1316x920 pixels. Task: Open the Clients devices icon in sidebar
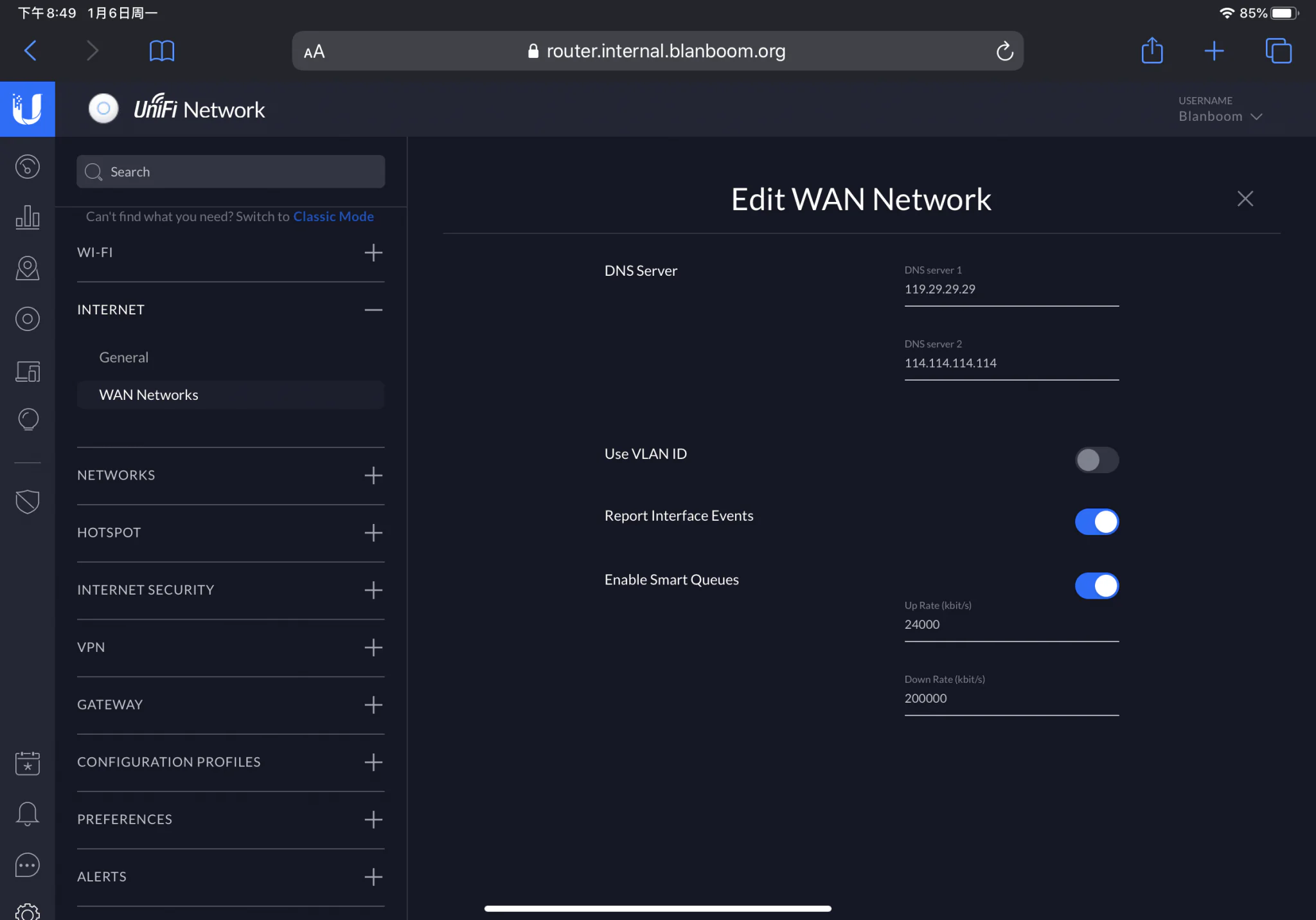[x=27, y=371]
